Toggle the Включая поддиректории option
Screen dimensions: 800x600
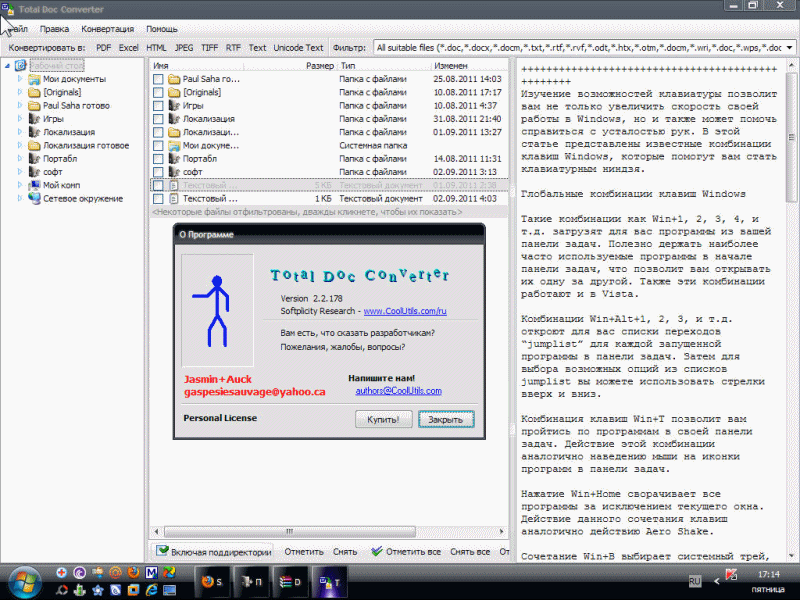[x=213, y=552]
